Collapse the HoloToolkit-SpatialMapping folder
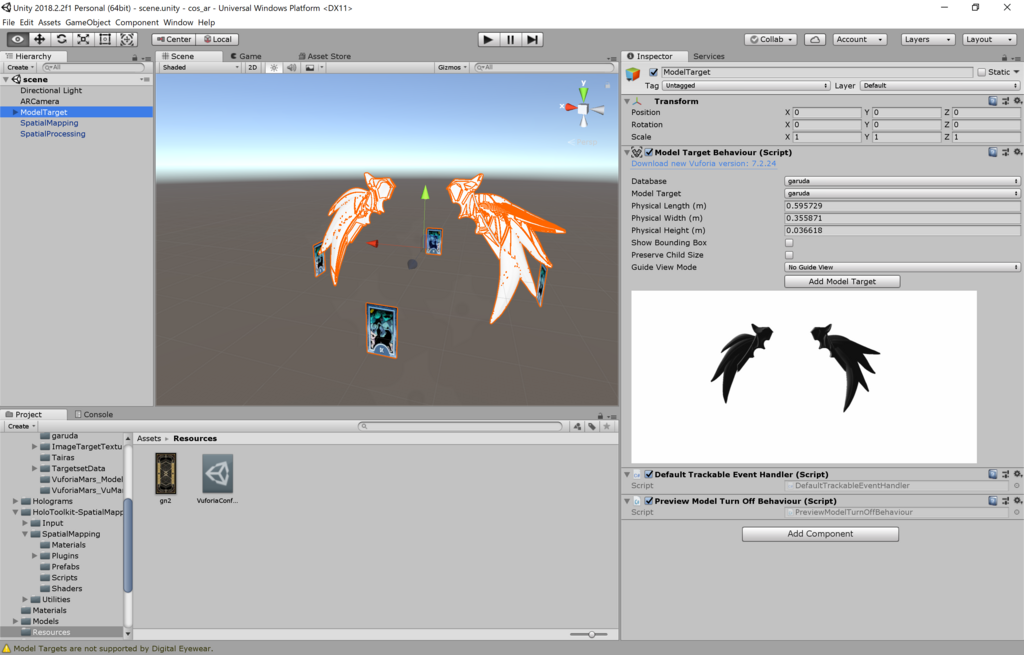The width and height of the screenshot is (1024, 655). (15, 512)
